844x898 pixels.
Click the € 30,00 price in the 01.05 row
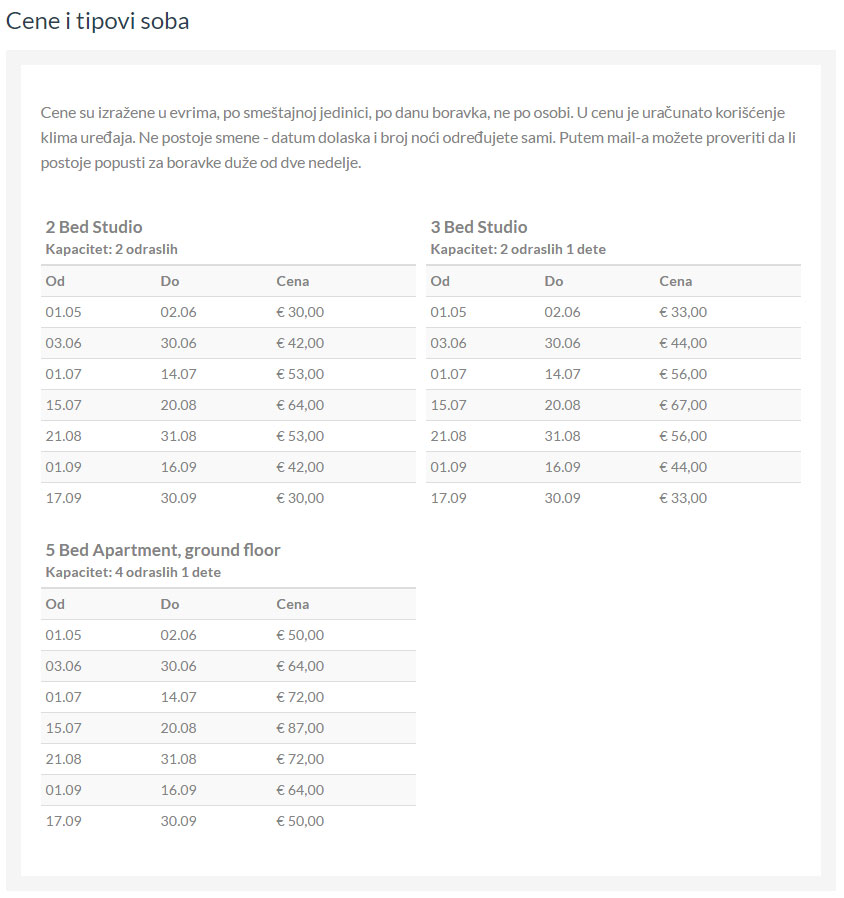pyautogui.click(x=300, y=312)
